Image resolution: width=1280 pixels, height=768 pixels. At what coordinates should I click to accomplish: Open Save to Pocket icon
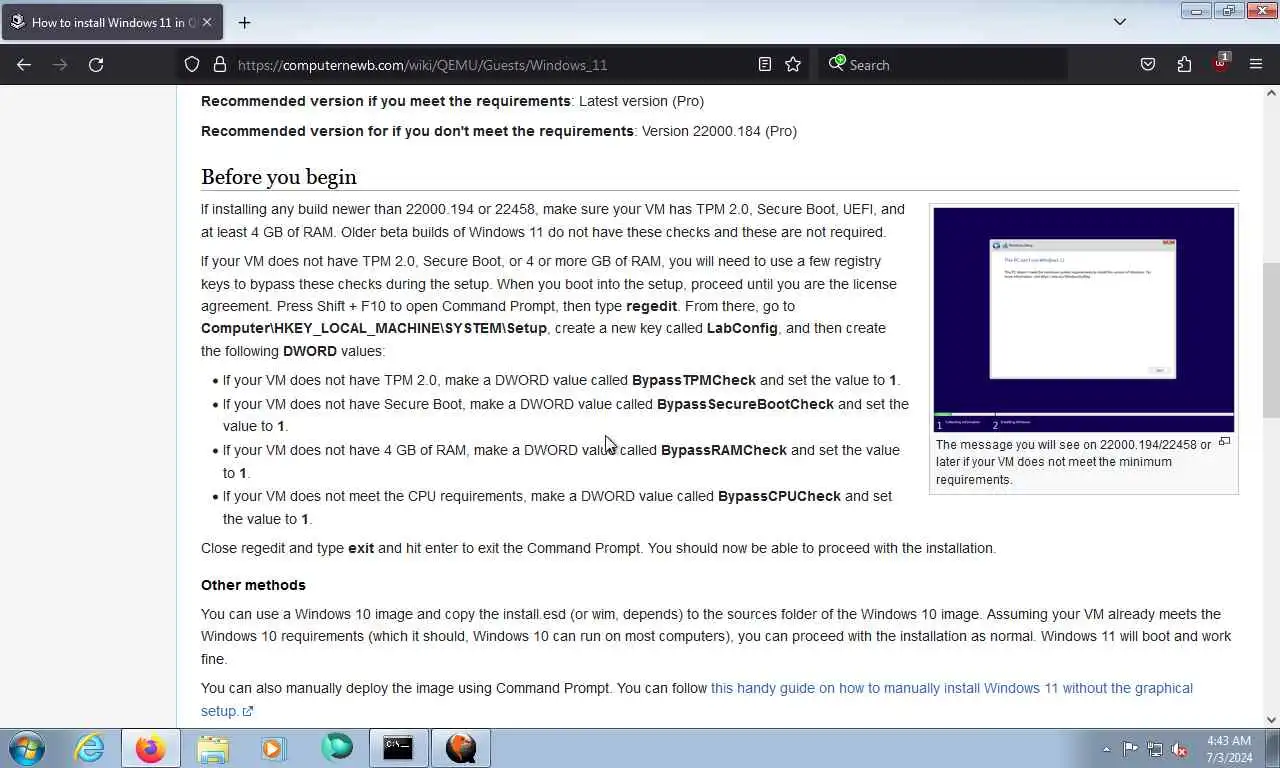(1148, 64)
